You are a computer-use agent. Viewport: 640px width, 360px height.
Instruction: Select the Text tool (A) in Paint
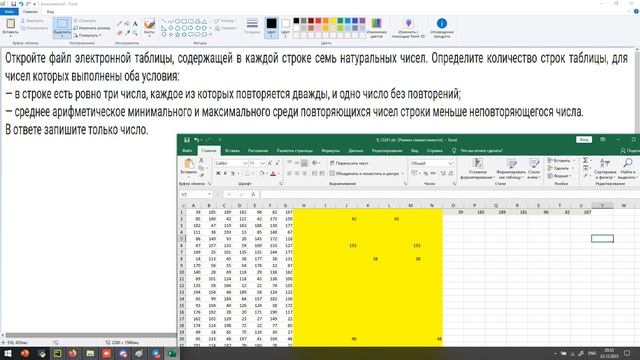pyautogui.click(x=135, y=24)
